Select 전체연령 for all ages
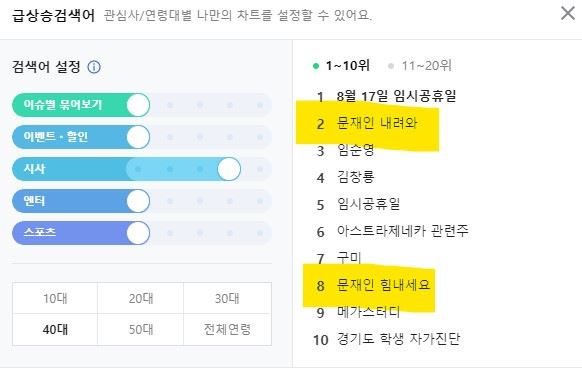582x372 pixels. 227,329
